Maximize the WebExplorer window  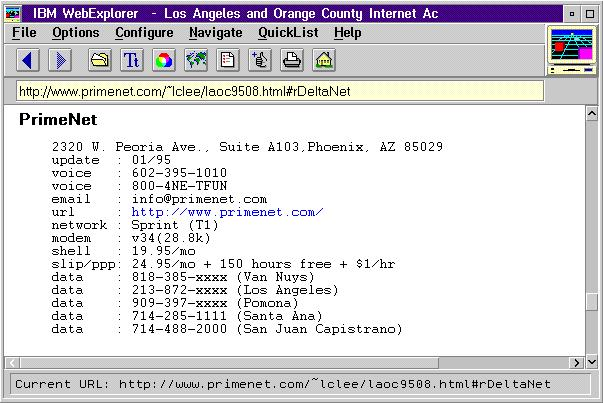[590, 14]
